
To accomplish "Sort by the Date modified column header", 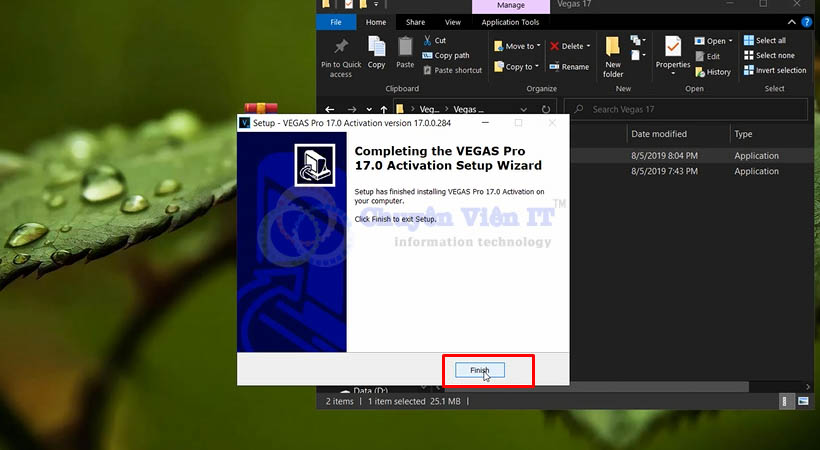I will pyautogui.click(x=658, y=134).
